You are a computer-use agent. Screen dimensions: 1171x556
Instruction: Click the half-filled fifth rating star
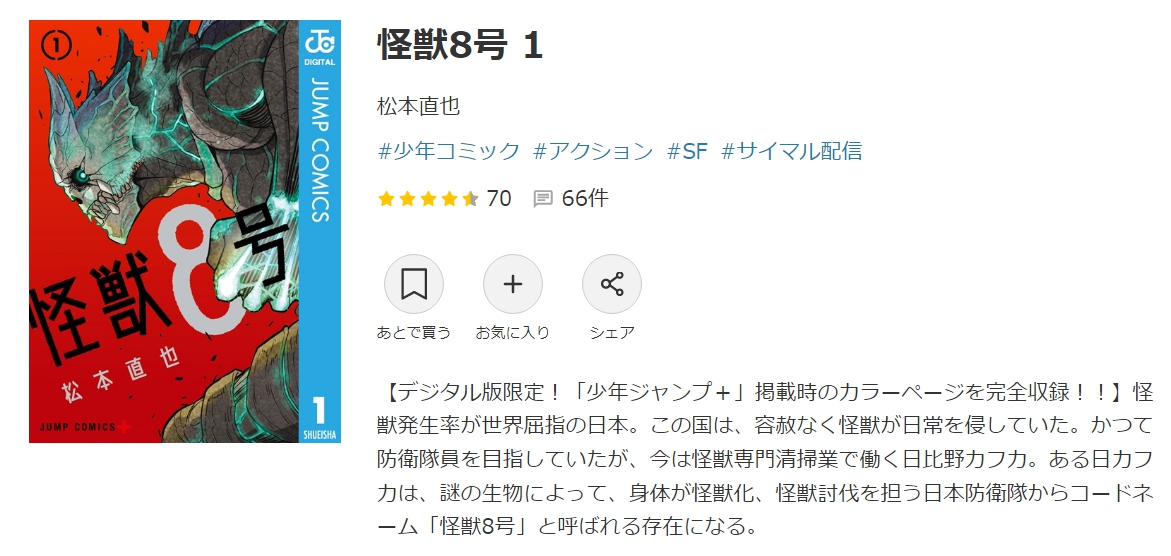tap(470, 199)
